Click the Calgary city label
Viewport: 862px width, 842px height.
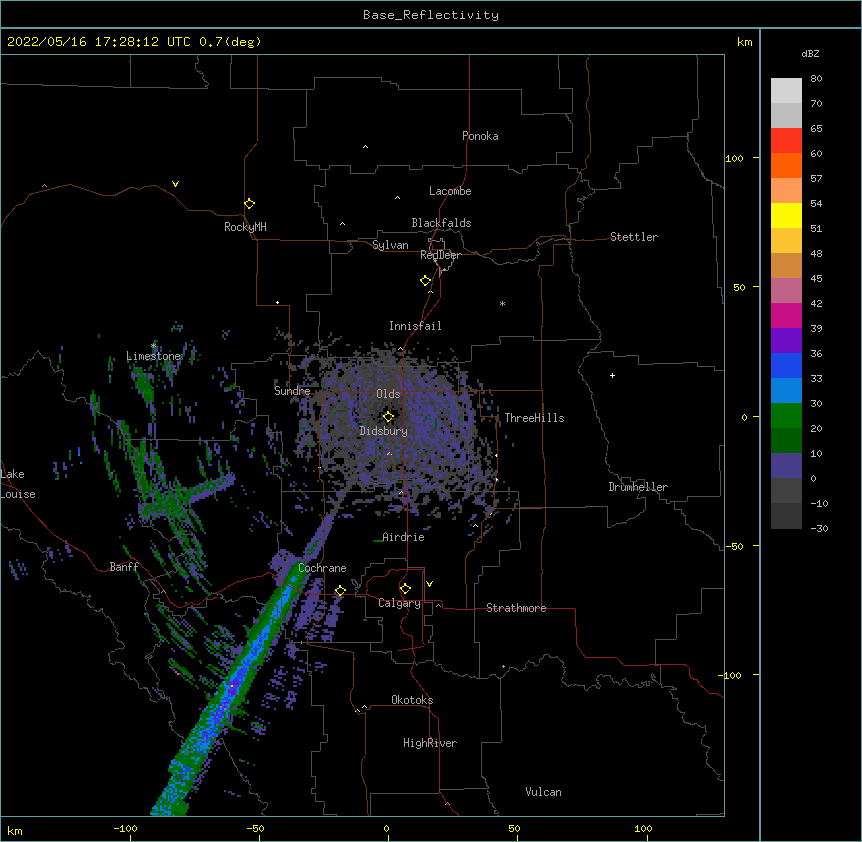pyautogui.click(x=399, y=603)
